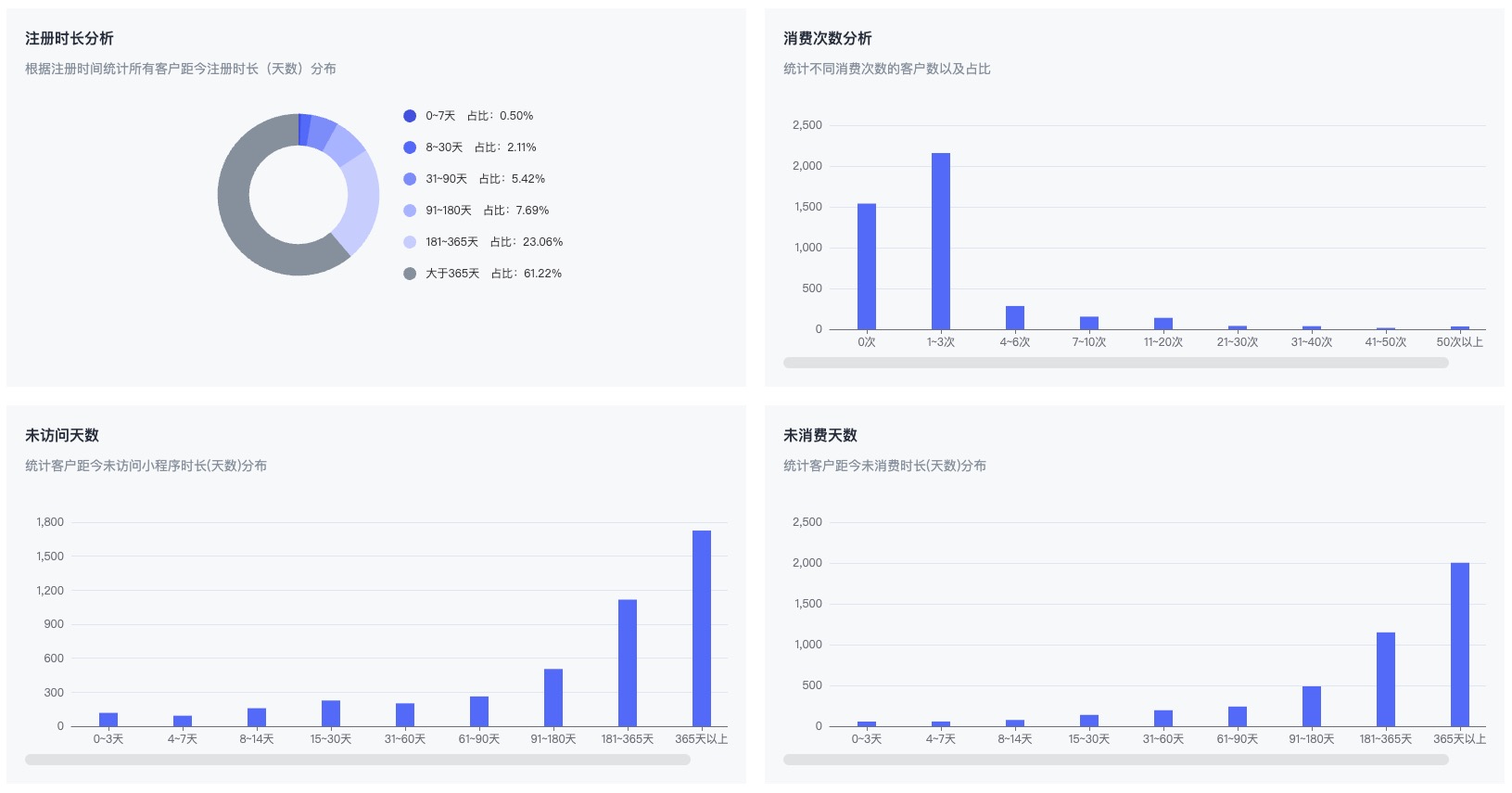Click the 61~90天 bar in 未消费天数
The width and height of the screenshot is (1512, 793).
coord(1238,716)
